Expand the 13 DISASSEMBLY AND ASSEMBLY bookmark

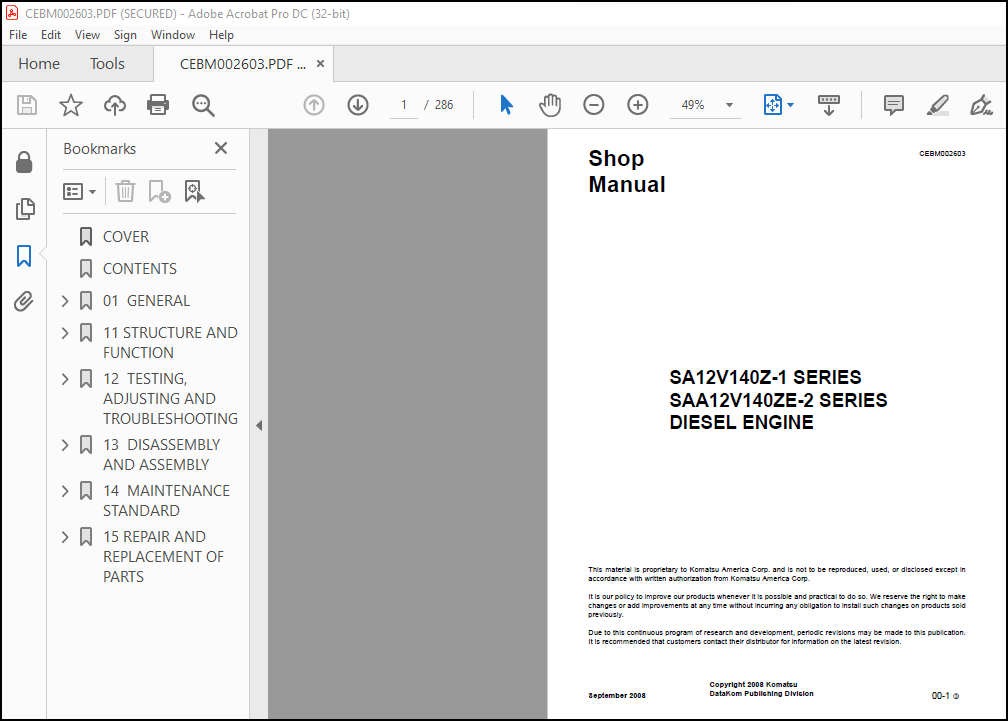pos(65,445)
